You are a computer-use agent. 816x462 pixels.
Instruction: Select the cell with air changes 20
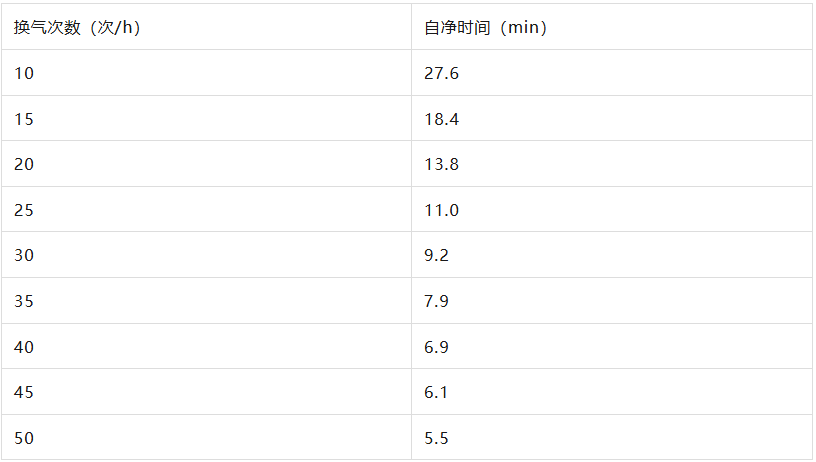point(24,164)
